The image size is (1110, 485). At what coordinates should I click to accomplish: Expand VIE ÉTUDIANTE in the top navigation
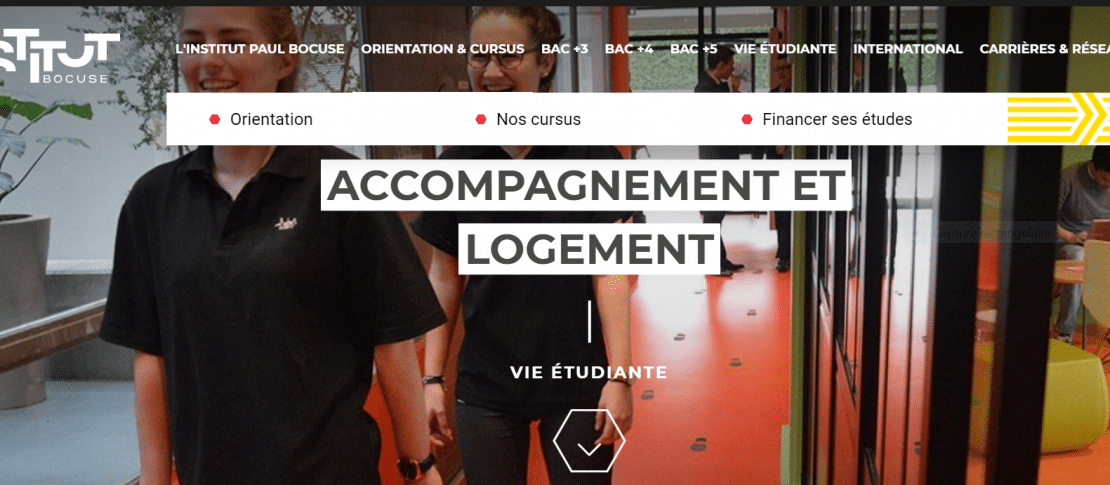(785, 49)
